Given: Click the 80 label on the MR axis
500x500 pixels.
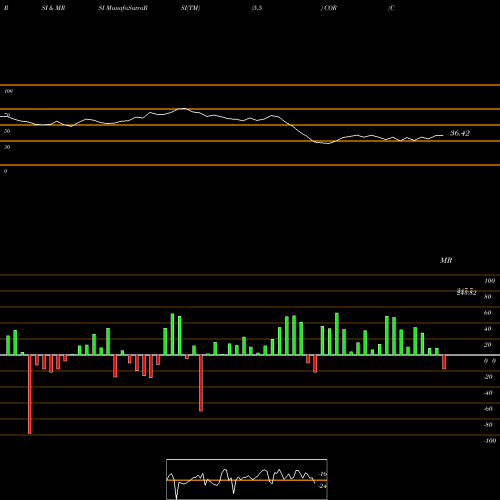Looking at the screenshot, I should [x=488, y=297].
